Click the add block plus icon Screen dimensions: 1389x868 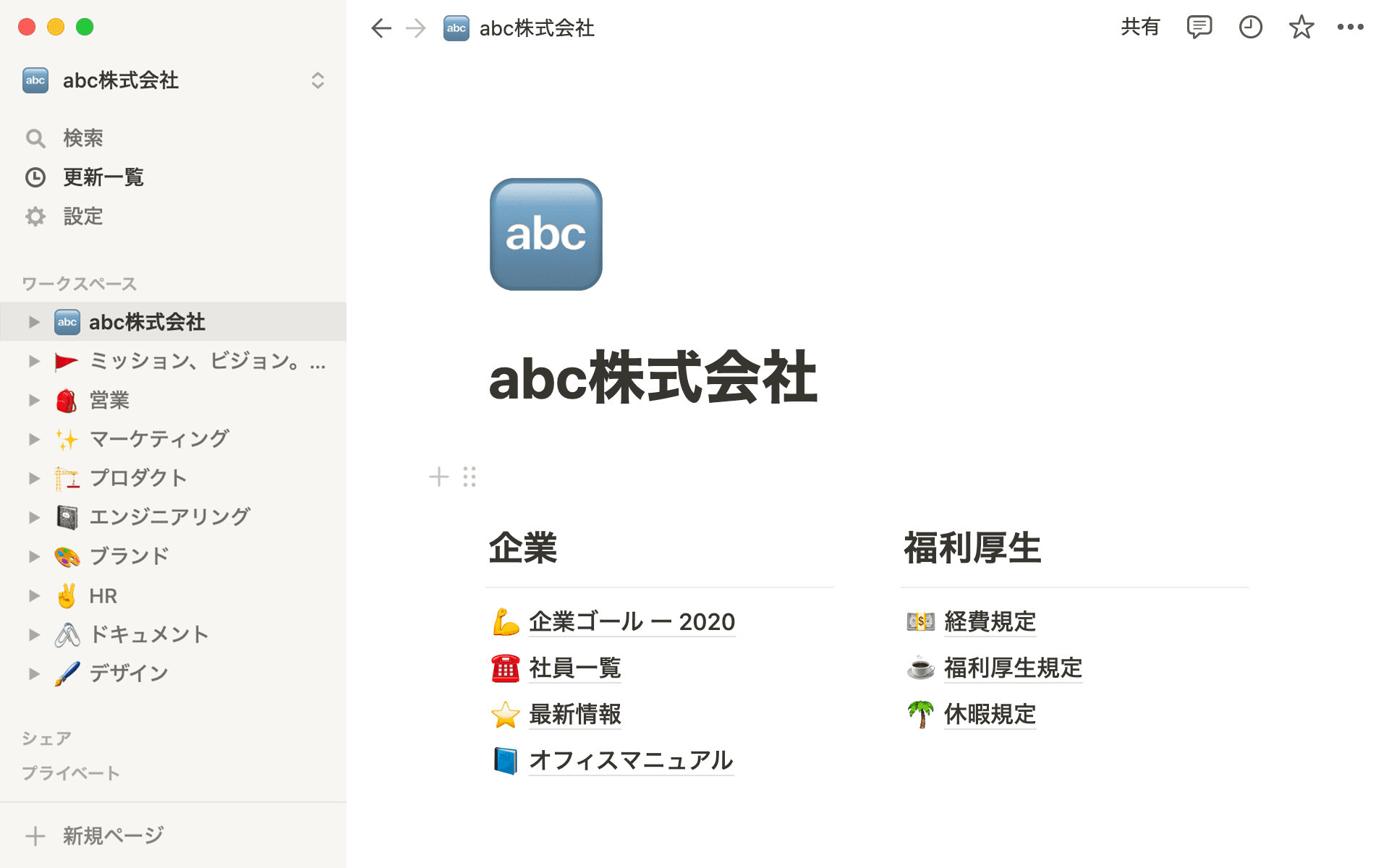pos(438,477)
